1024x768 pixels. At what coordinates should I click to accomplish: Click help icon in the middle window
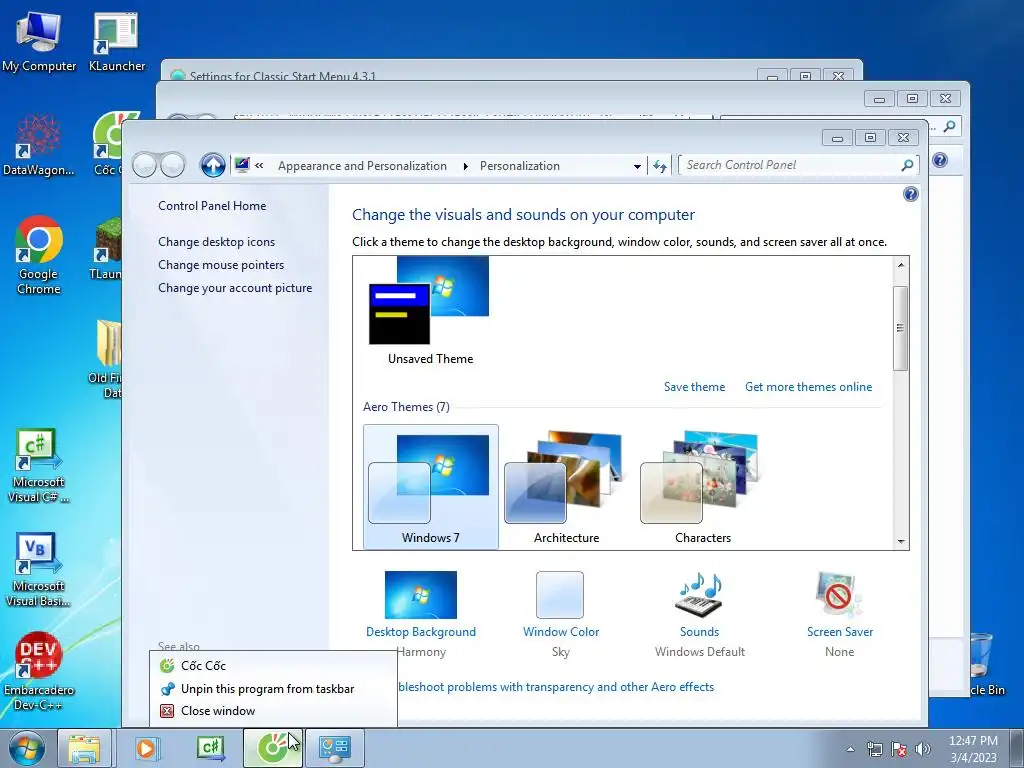940,160
